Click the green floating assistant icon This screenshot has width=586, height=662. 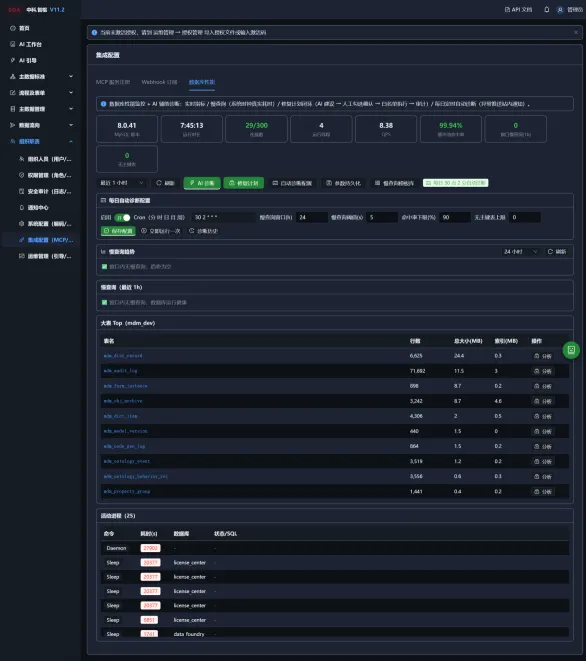point(571,350)
